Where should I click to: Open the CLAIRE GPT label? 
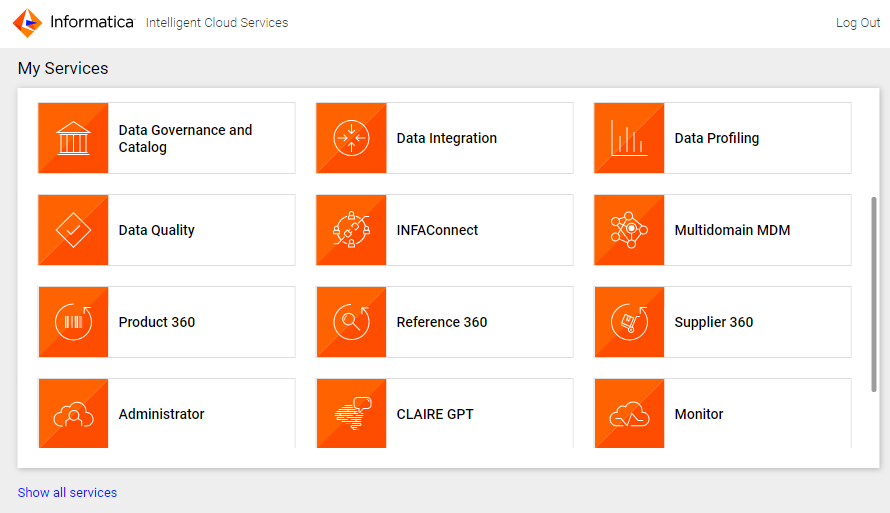click(x=435, y=414)
